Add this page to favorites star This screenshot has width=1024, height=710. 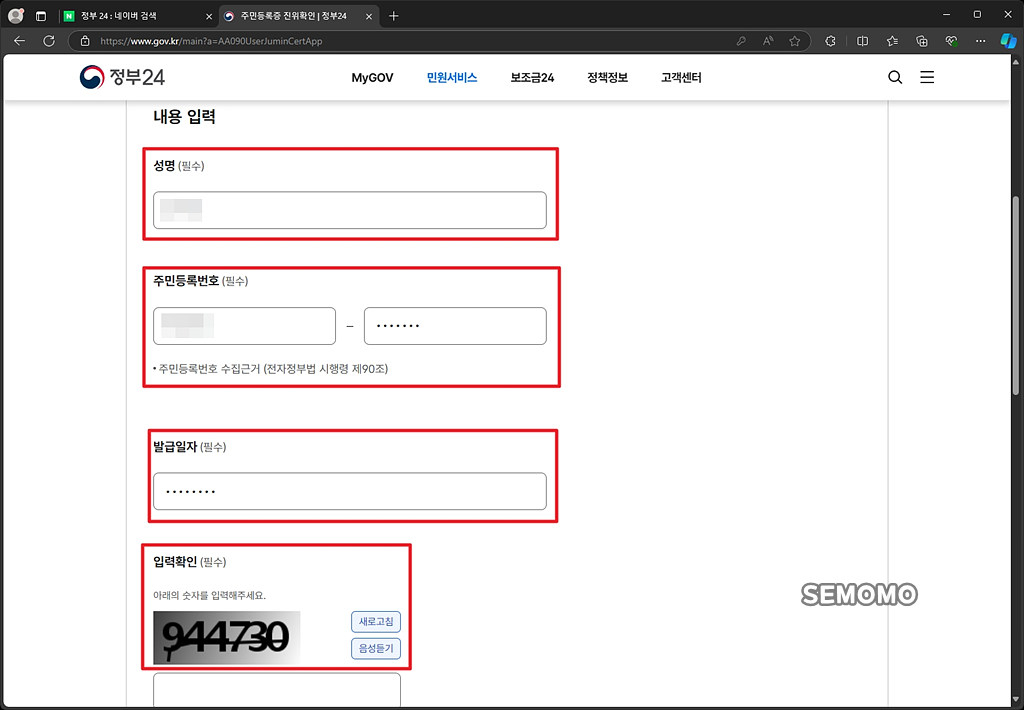point(794,40)
